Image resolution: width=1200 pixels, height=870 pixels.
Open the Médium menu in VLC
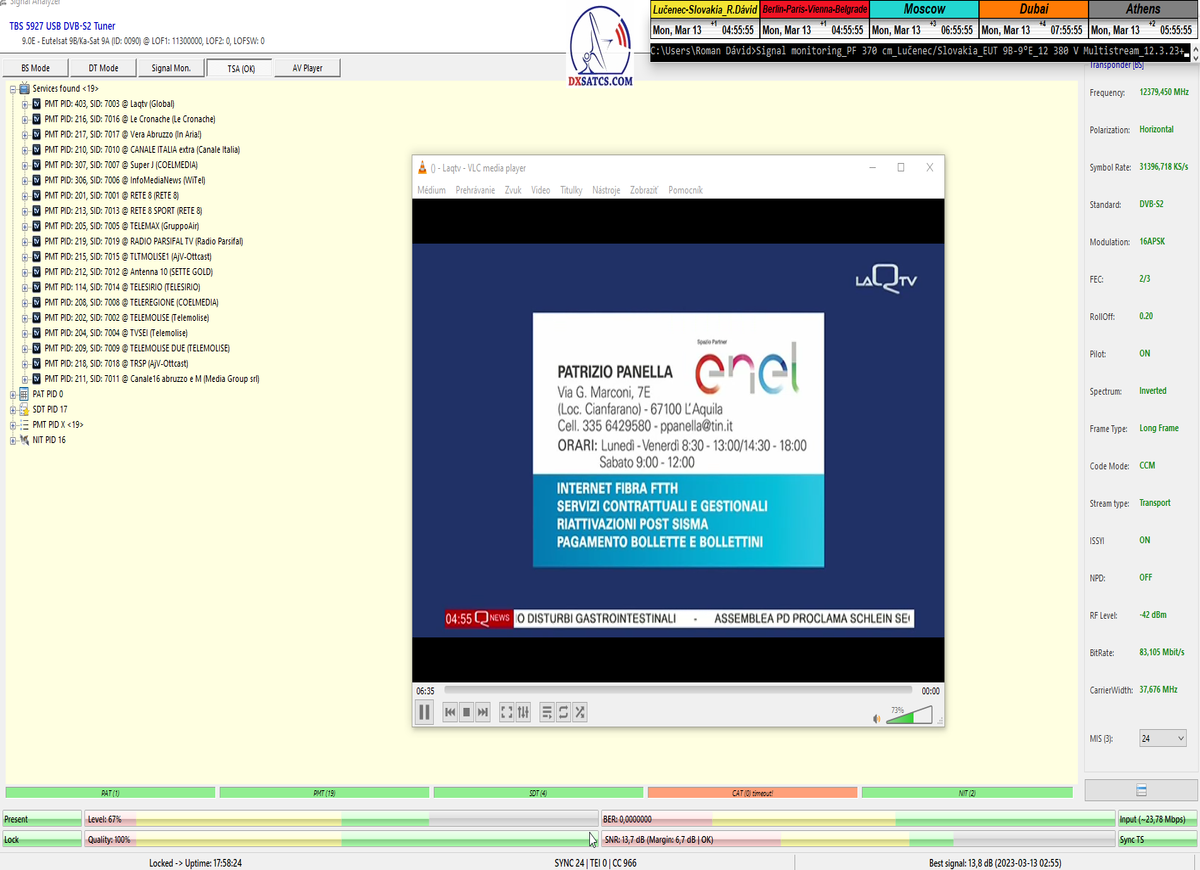click(431, 190)
